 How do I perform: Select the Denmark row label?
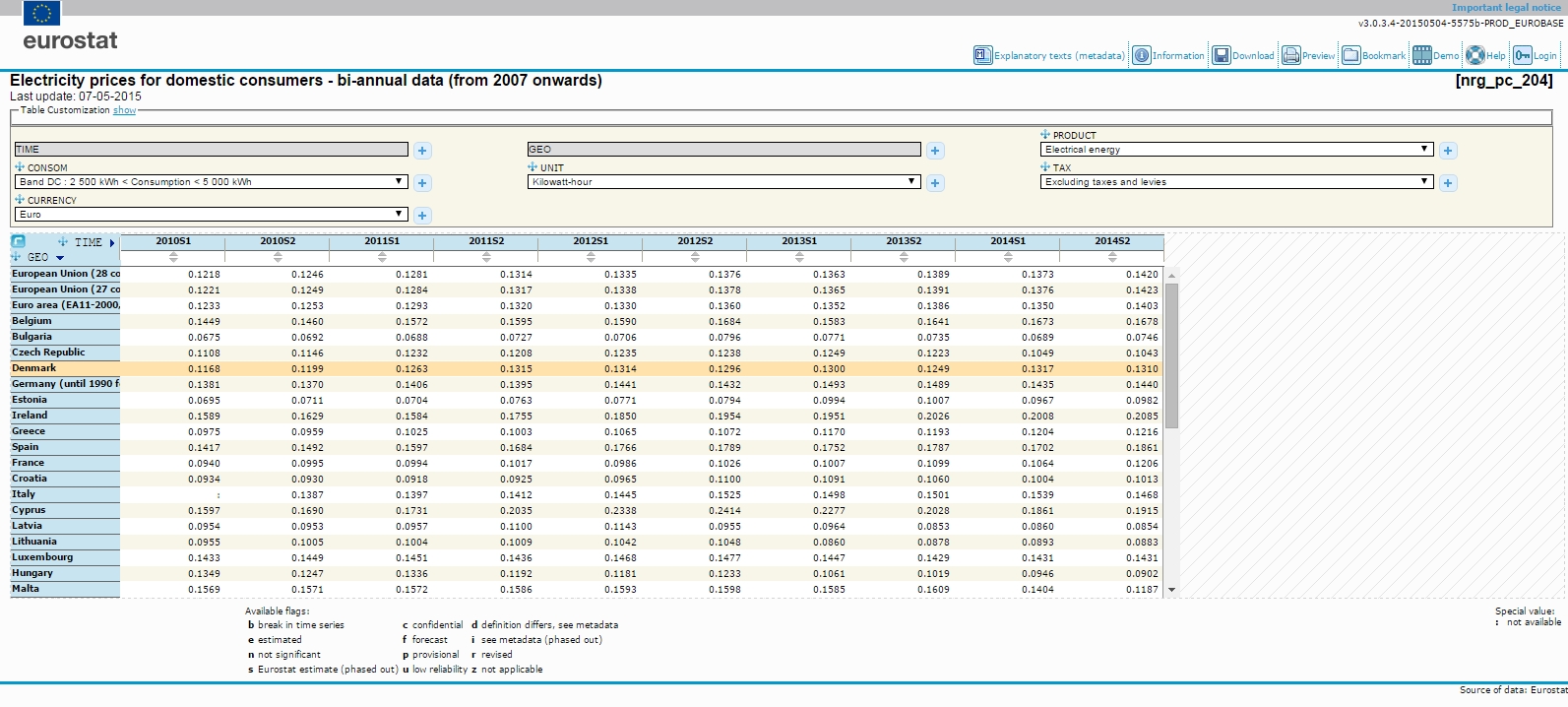65,368
